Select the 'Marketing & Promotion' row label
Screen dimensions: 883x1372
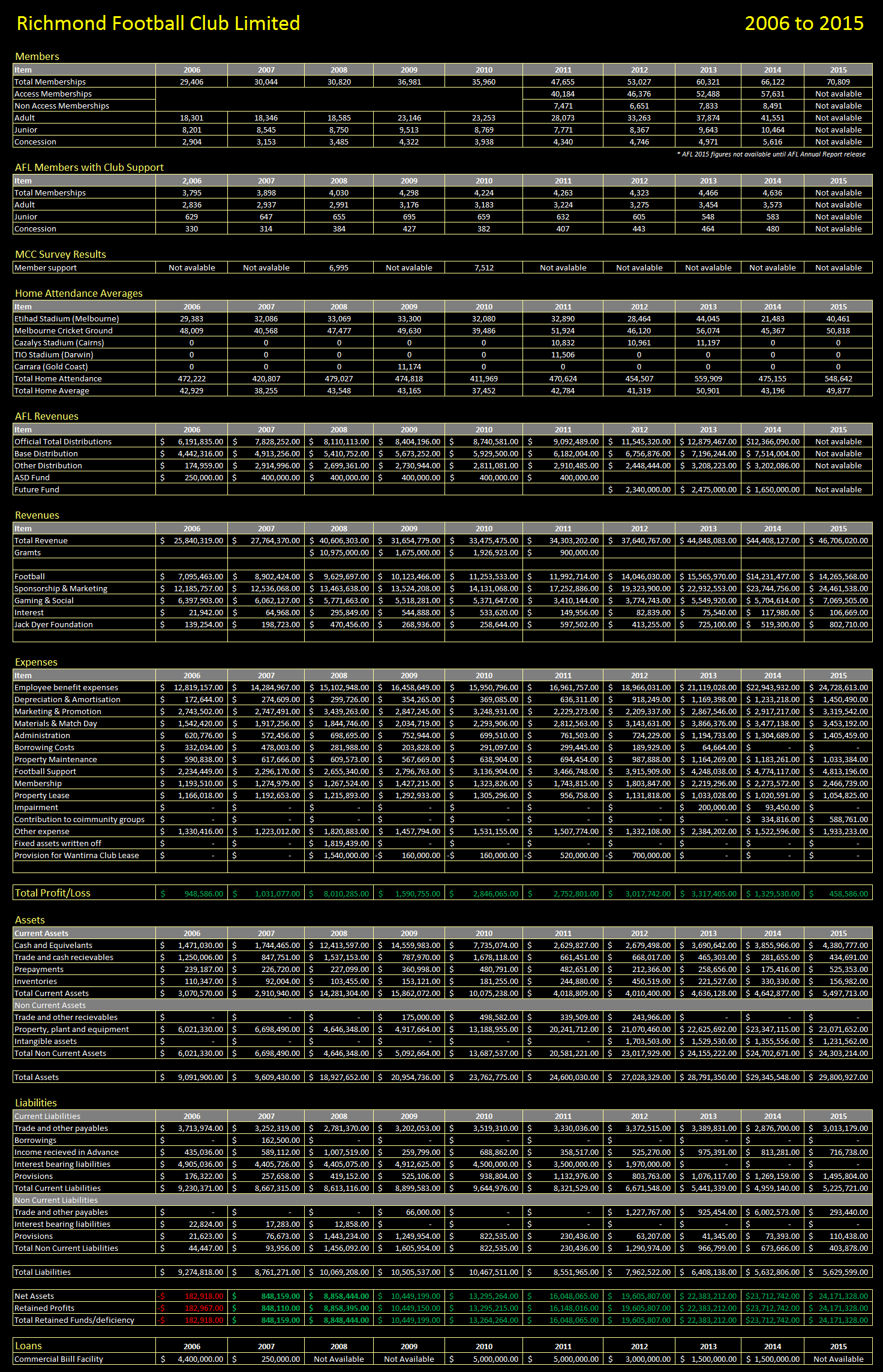(58, 711)
